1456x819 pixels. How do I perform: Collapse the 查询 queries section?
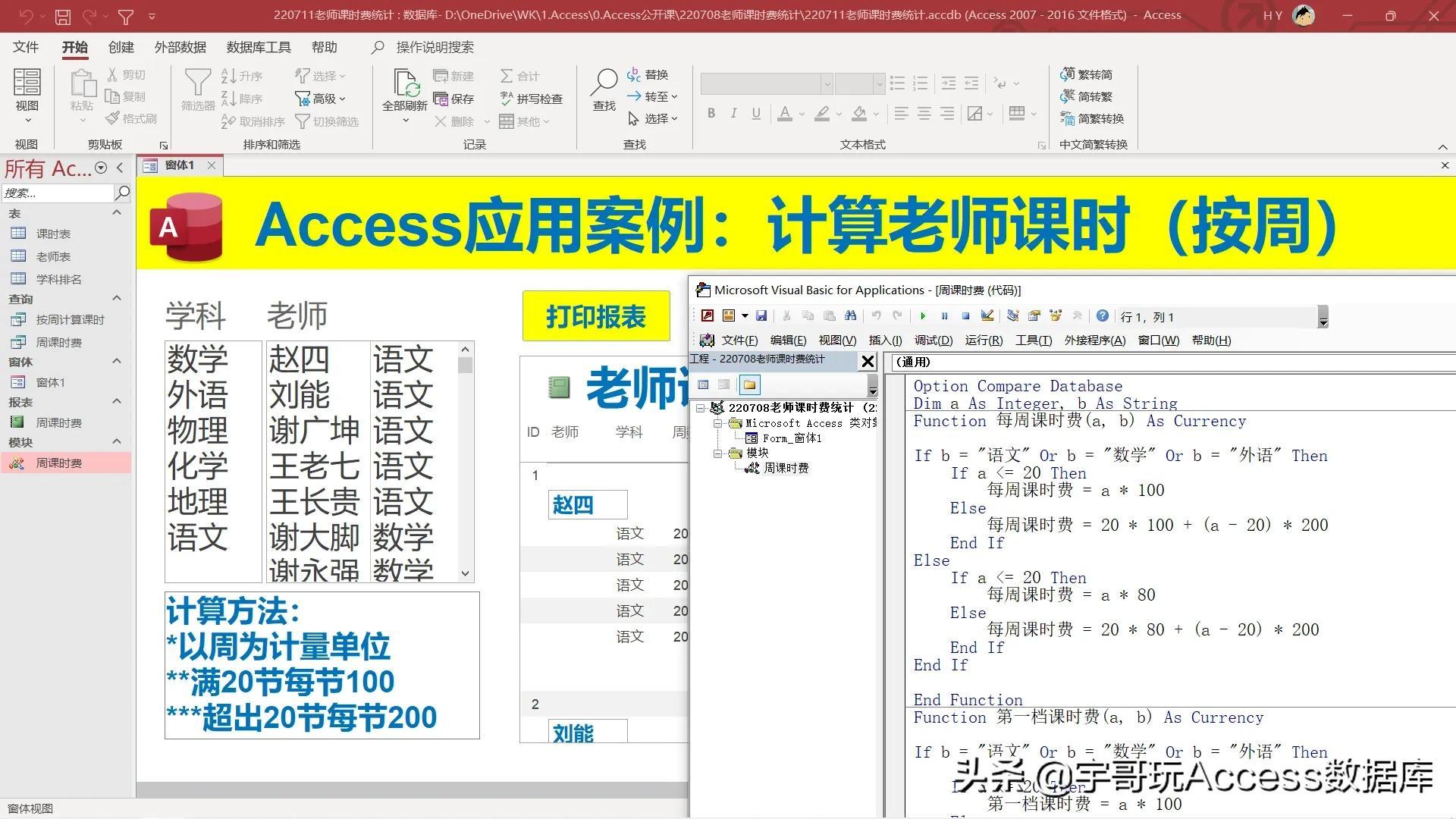point(117,298)
